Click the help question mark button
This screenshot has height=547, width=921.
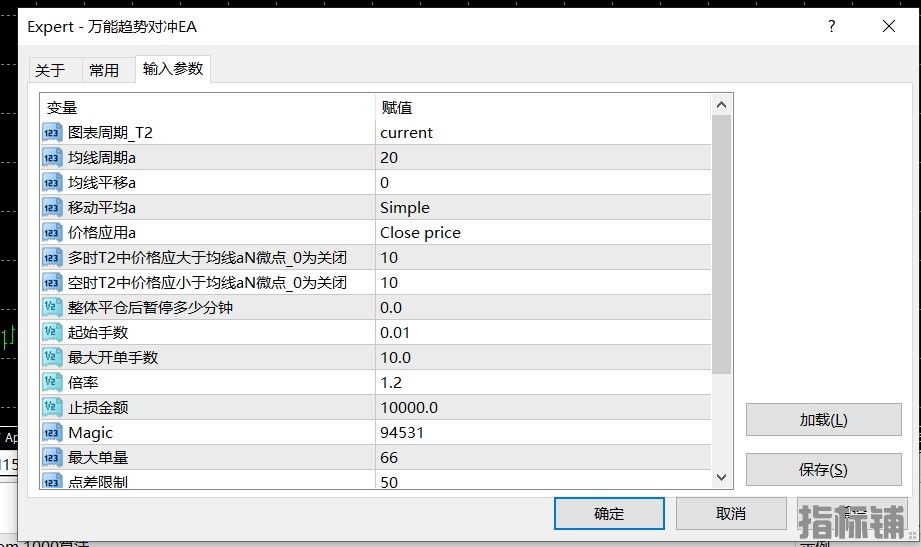pos(831,27)
